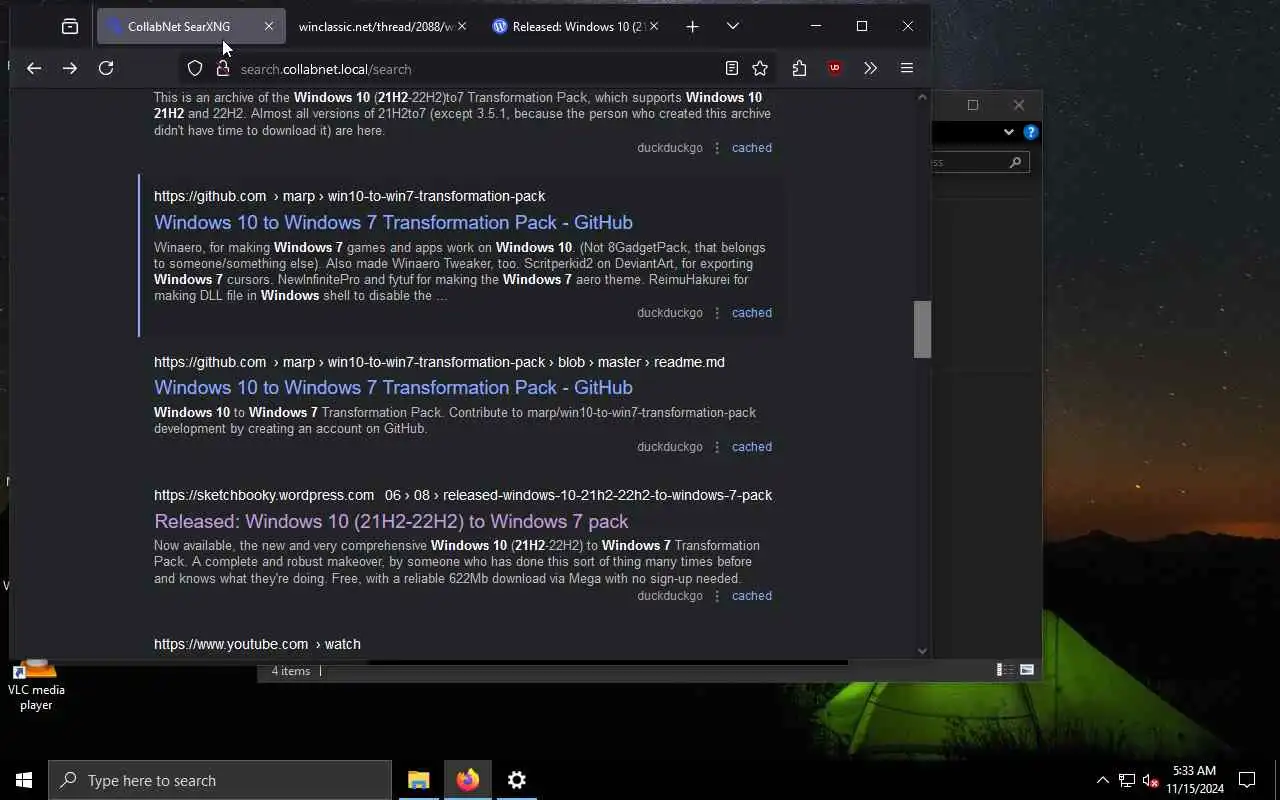Bookmark this page with star icon
1280x800 pixels.
(760, 68)
